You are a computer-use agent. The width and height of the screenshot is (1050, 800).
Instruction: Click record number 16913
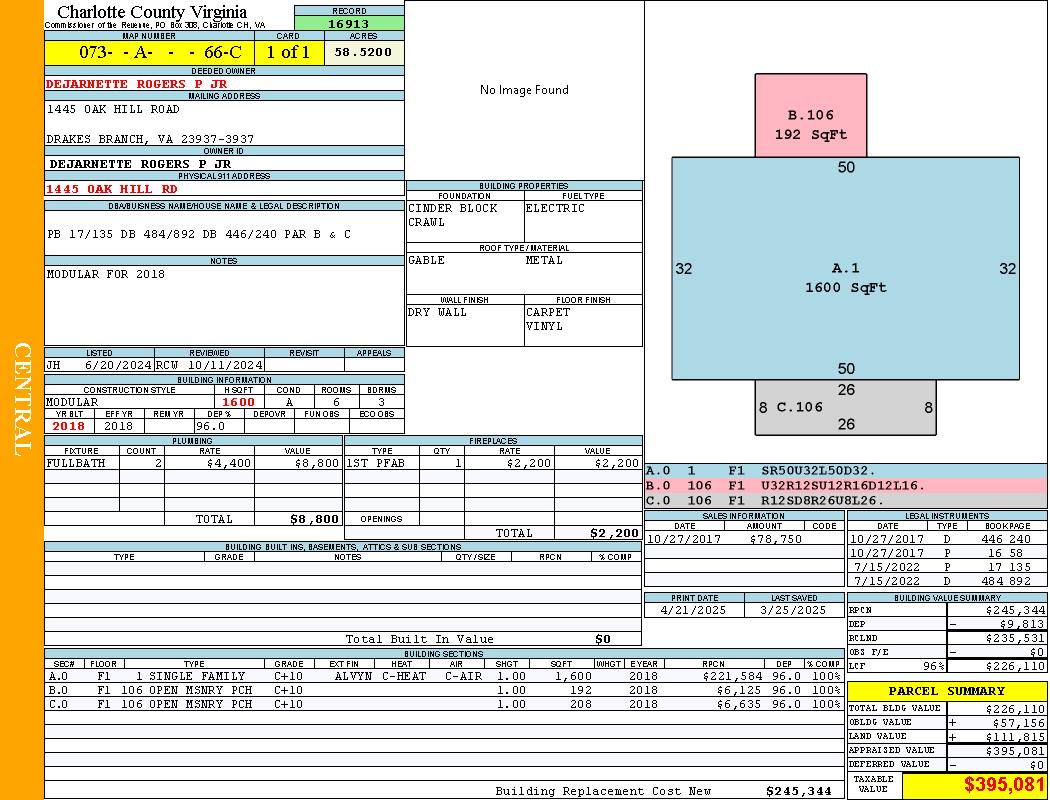click(348, 23)
